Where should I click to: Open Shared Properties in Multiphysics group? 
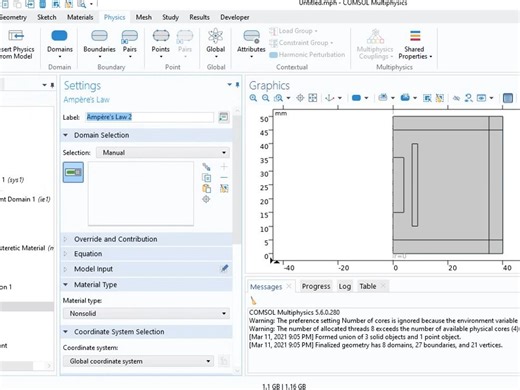415,45
